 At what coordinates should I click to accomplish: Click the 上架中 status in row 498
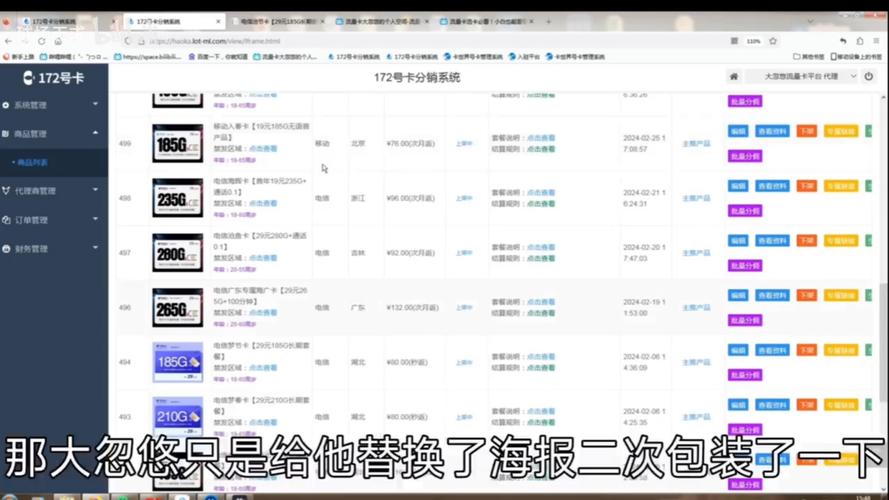coord(464,198)
